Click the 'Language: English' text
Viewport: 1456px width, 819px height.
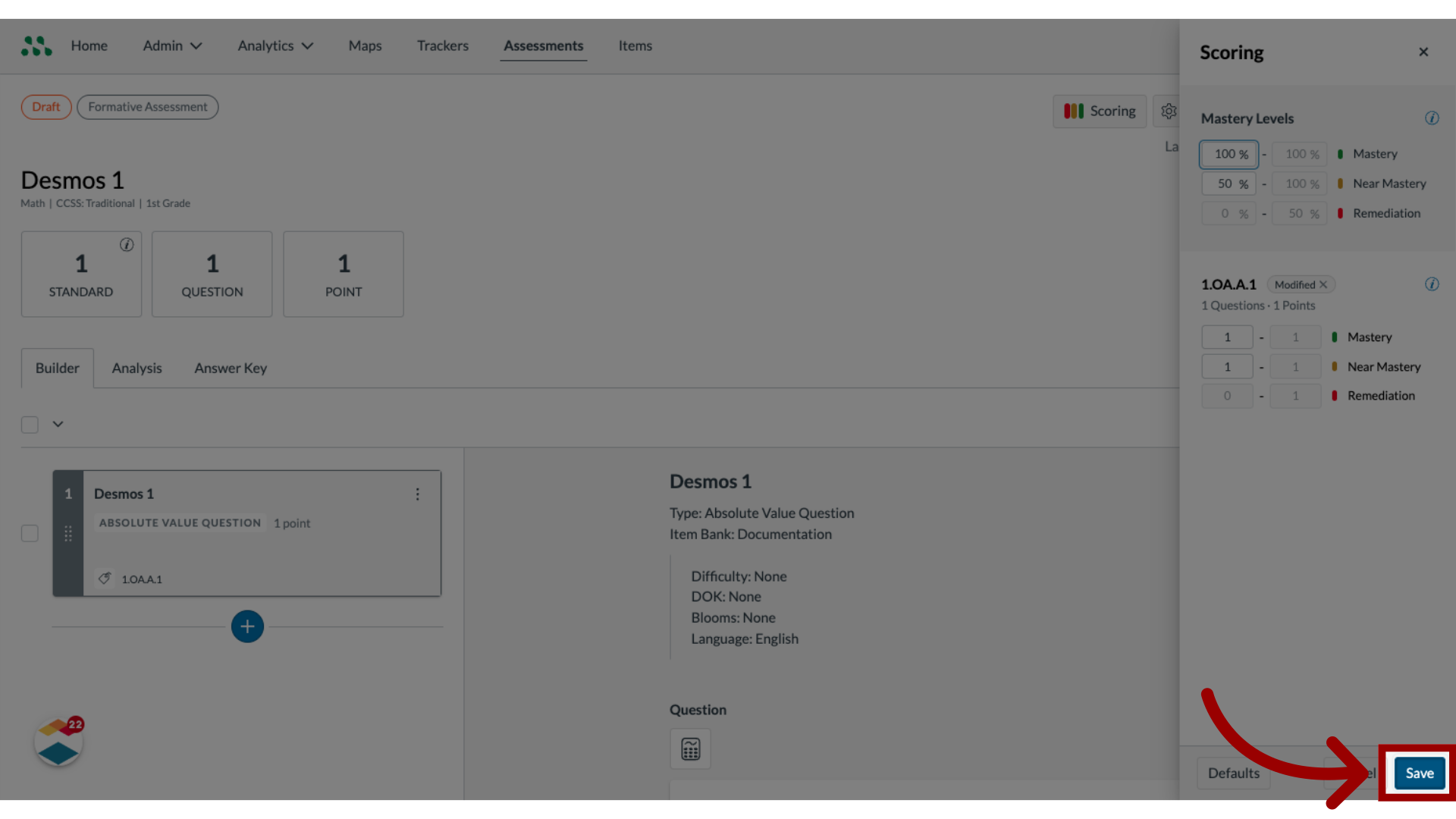744,639
